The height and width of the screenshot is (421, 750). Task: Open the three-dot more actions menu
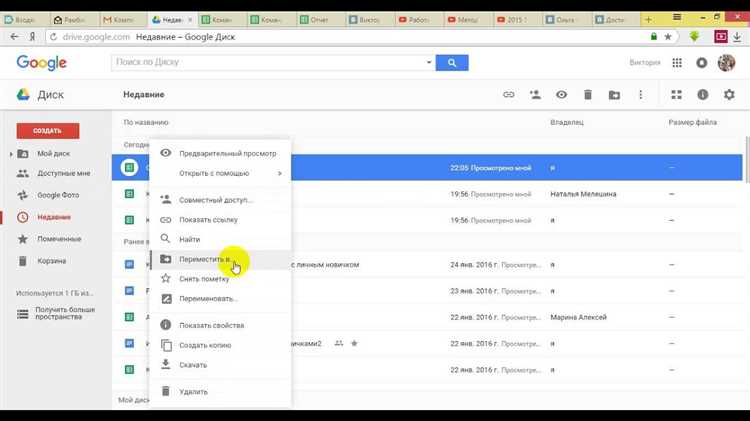coord(641,95)
